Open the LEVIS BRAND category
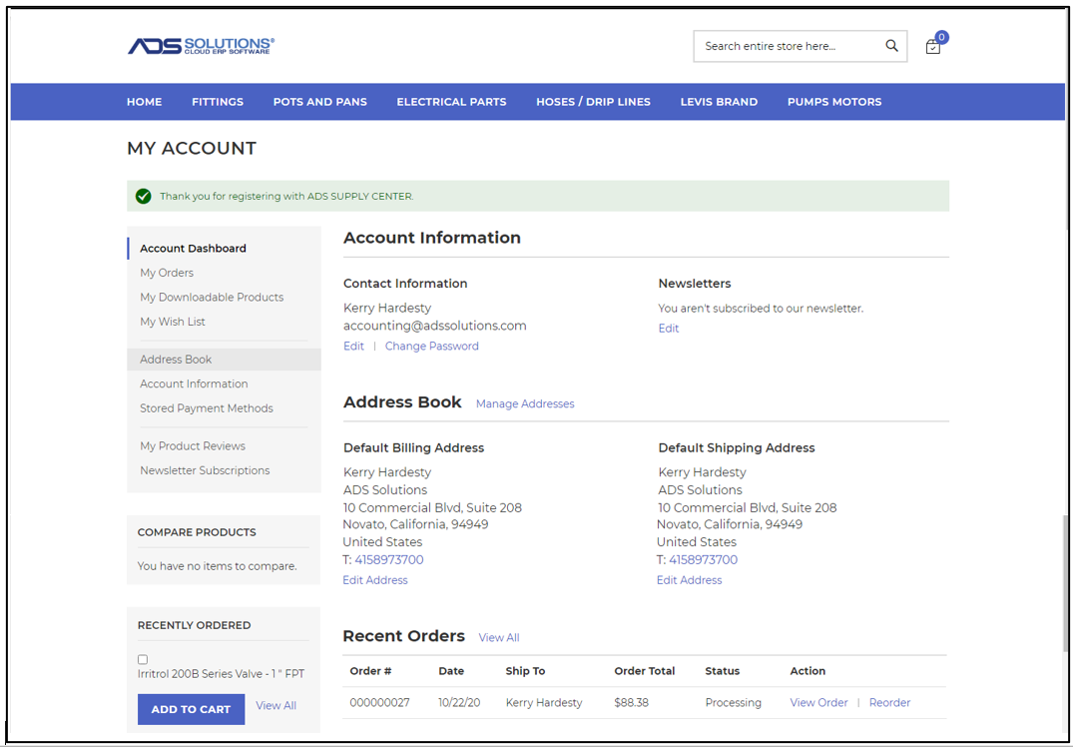 point(719,102)
